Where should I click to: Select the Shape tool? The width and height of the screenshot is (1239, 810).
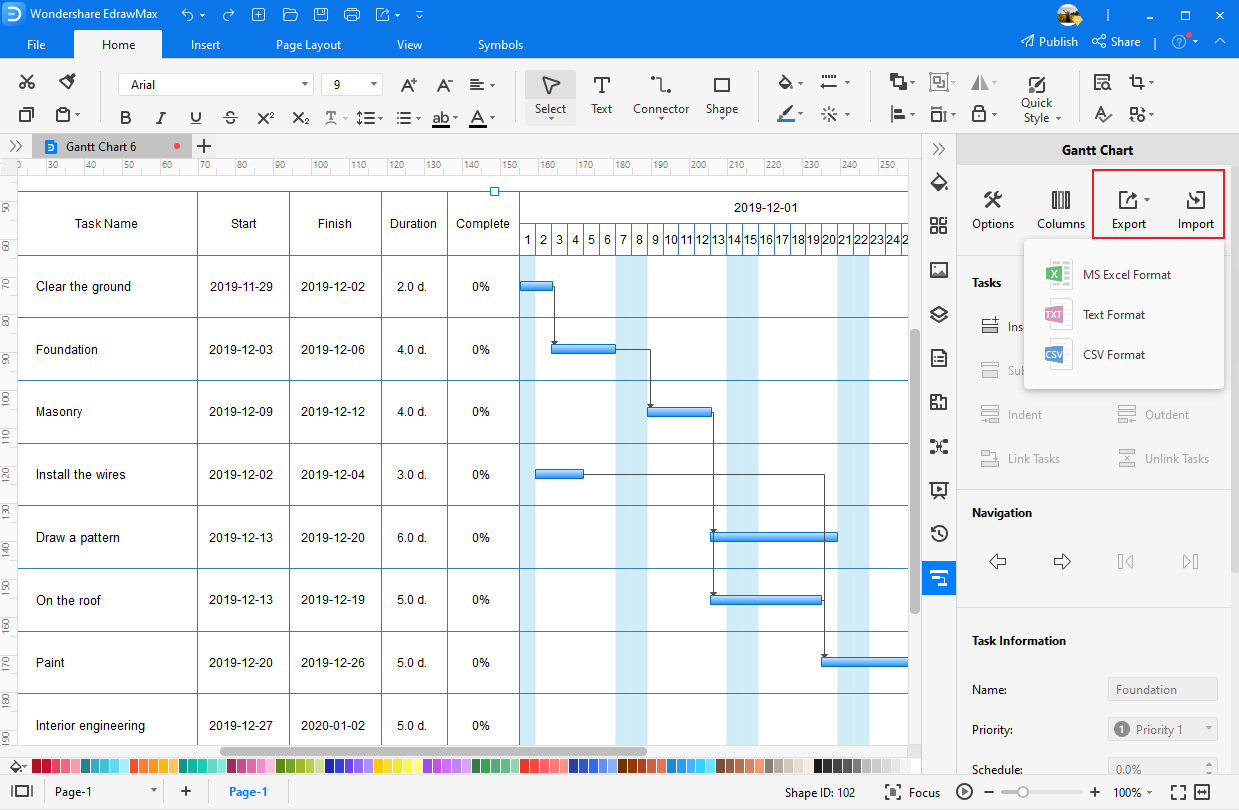coord(721,95)
